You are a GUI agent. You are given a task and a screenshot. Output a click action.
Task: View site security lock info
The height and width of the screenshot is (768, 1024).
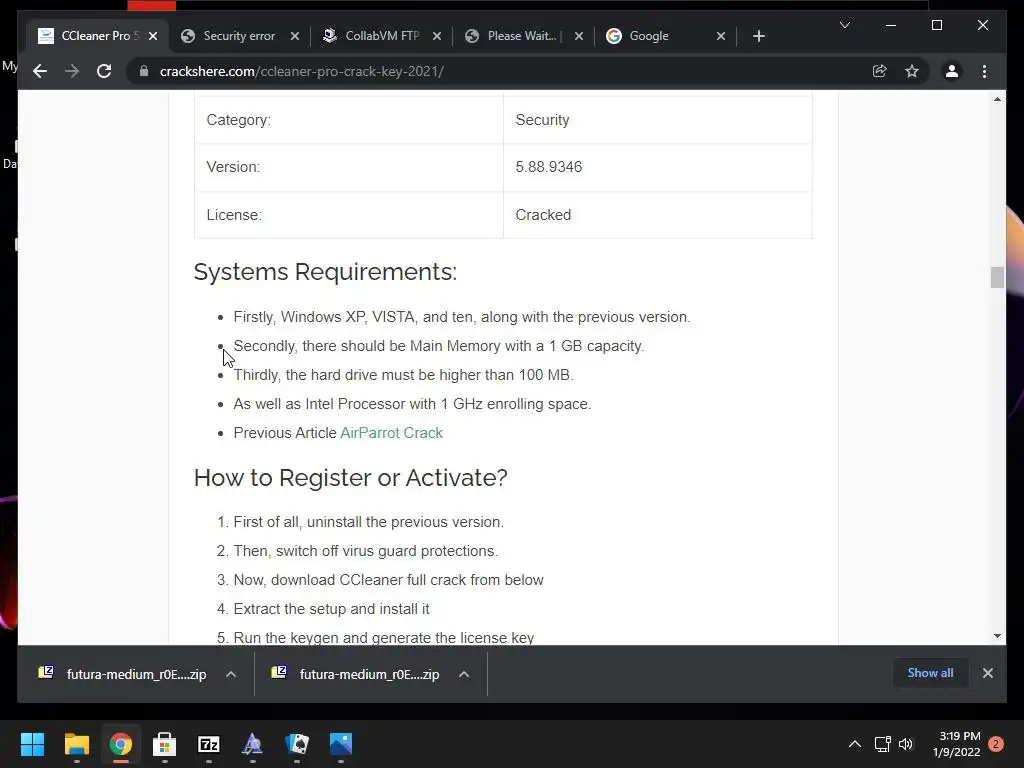click(x=144, y=71)
